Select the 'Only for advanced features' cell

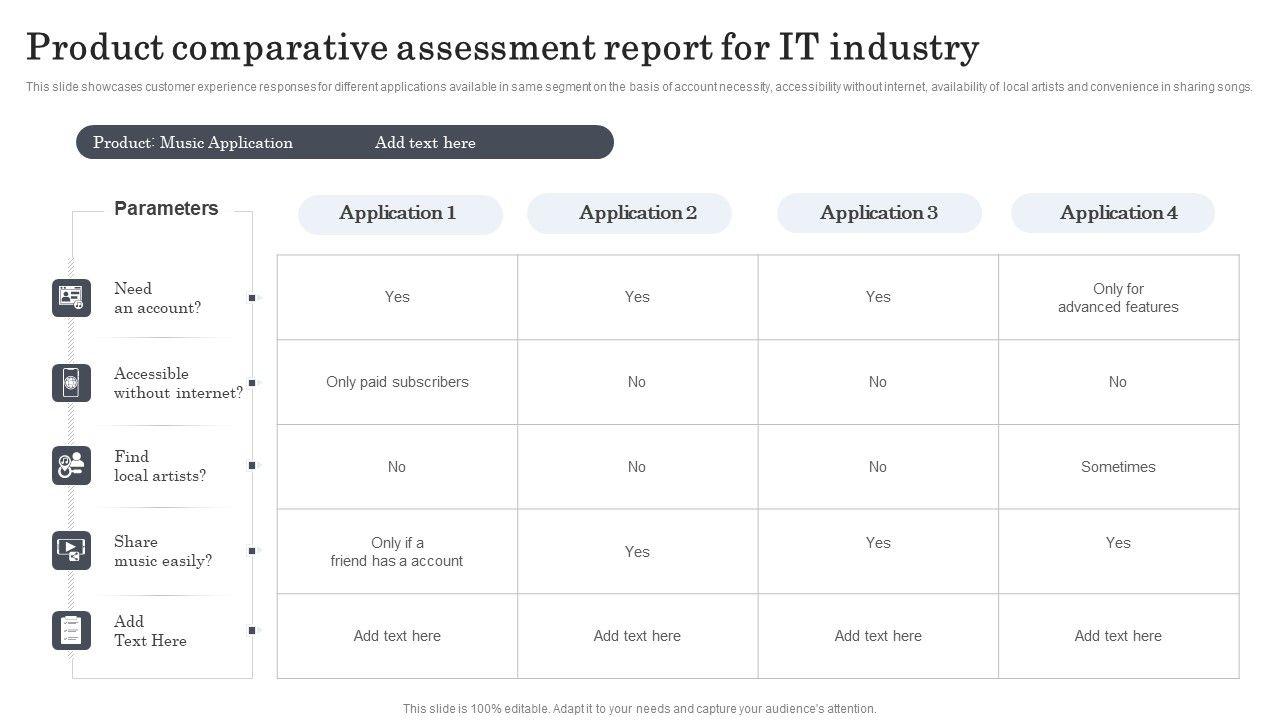pos(1118,298)
